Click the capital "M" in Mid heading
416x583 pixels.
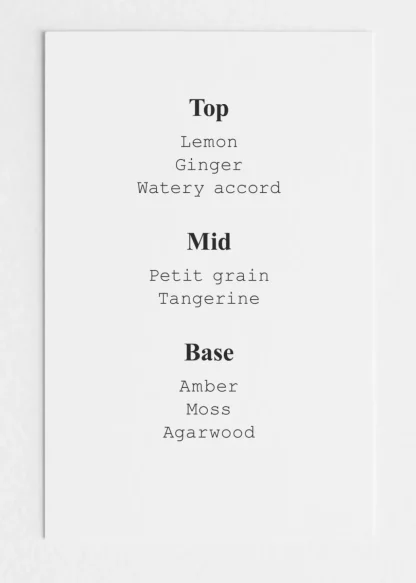click(196, 242)
